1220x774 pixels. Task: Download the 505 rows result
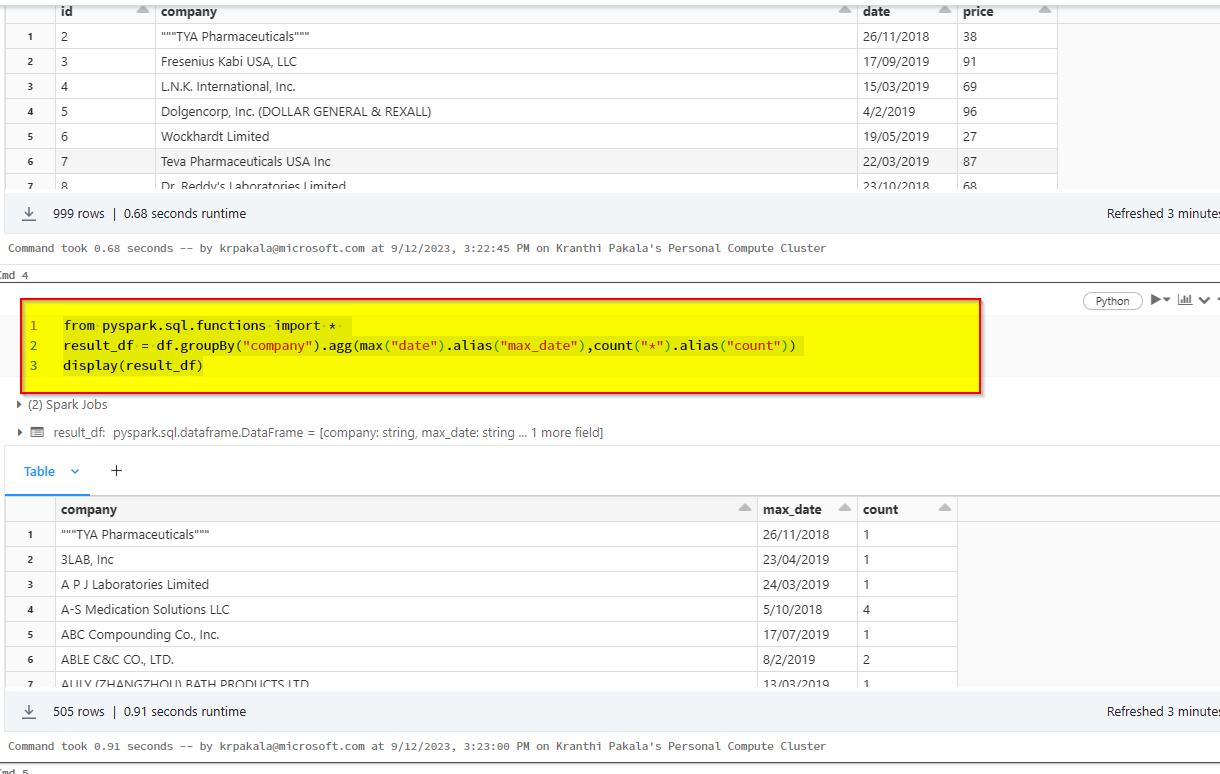point(29,711)
